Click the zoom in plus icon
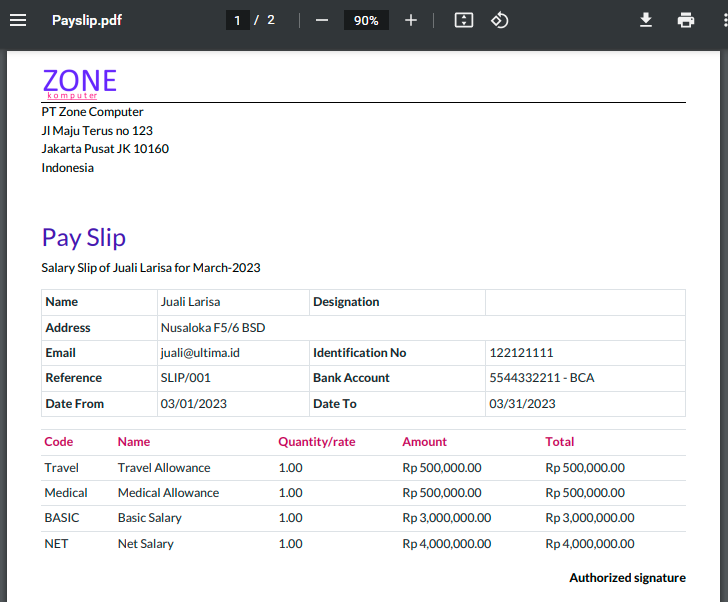This screenshot has height=602, width=728. 410,20
